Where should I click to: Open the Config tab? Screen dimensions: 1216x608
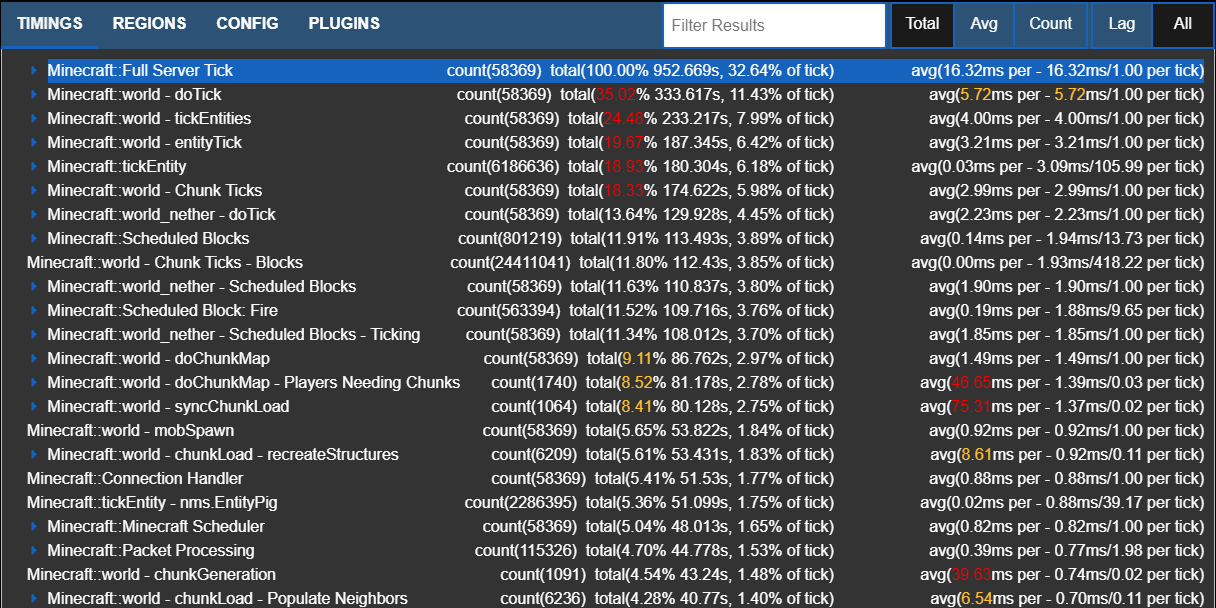(x=247, y=24)
